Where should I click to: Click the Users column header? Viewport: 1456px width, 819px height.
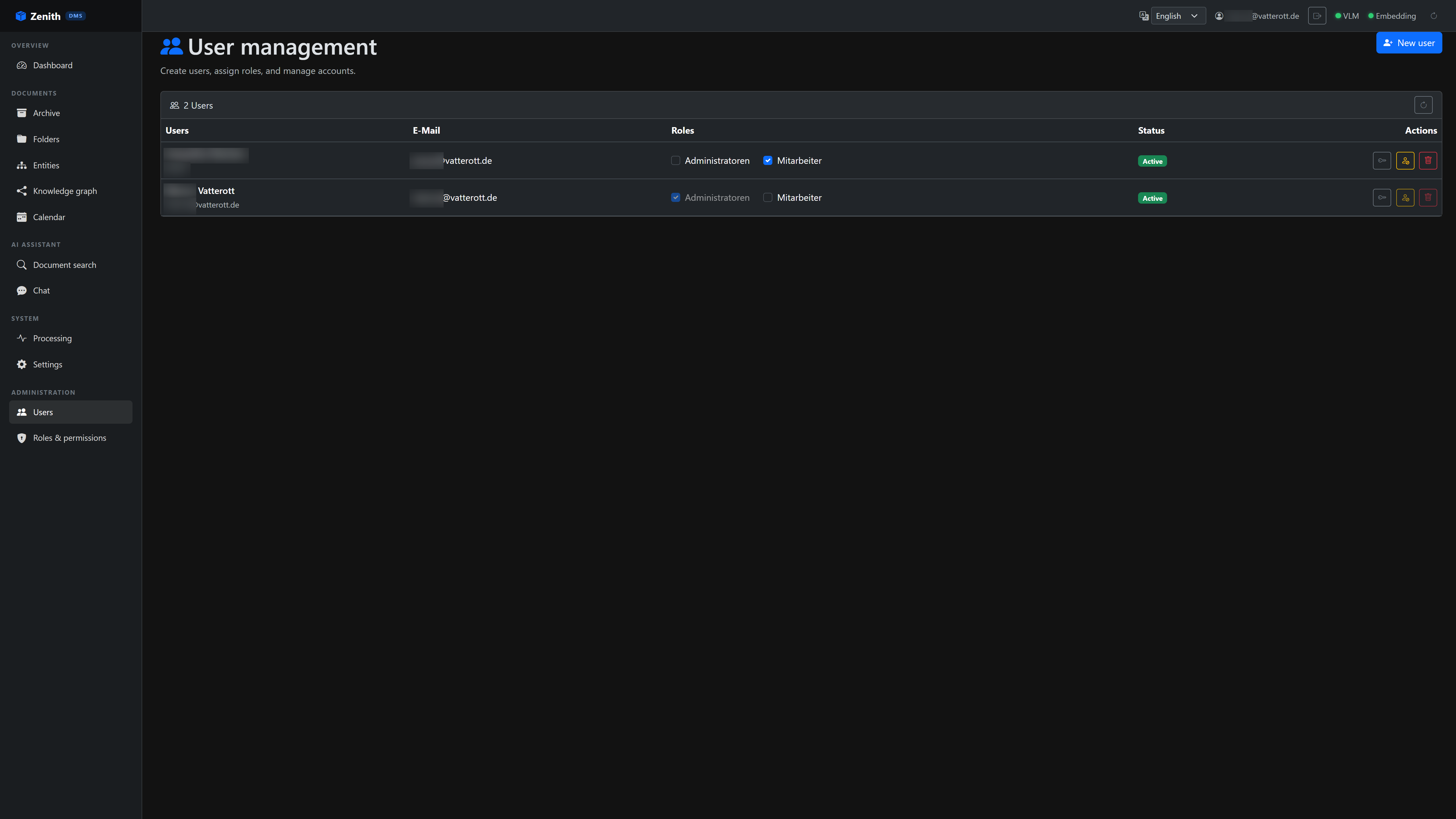pos(177,131)
